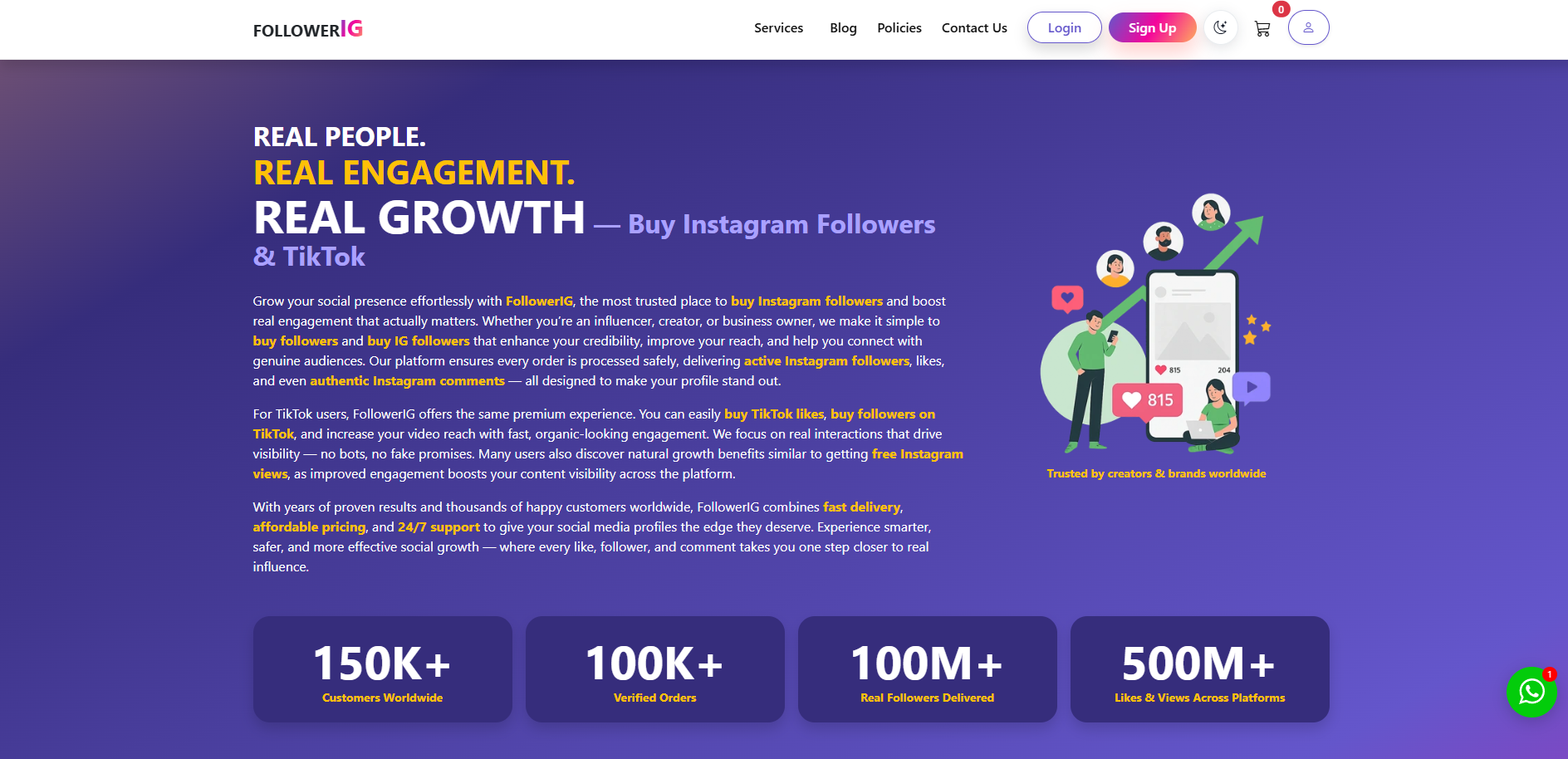
Task: Click the FollowerIG logo
Action: pos(308,29)
